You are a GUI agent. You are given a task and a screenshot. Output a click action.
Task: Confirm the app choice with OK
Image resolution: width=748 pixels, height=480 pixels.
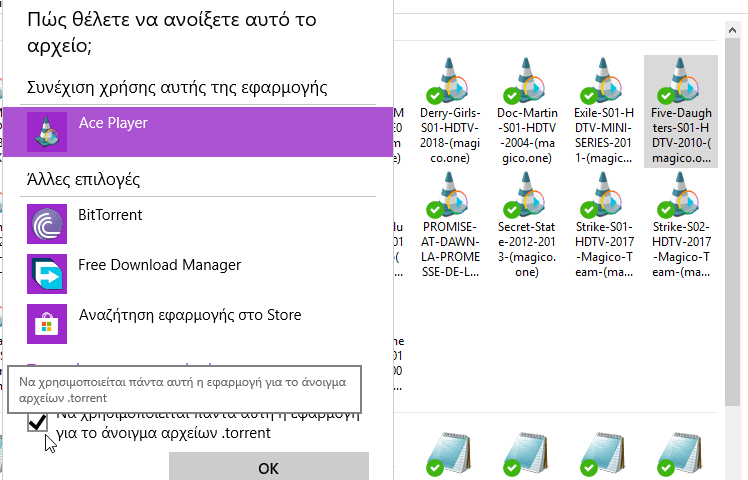pyautogui.click(x=269, y=466)
